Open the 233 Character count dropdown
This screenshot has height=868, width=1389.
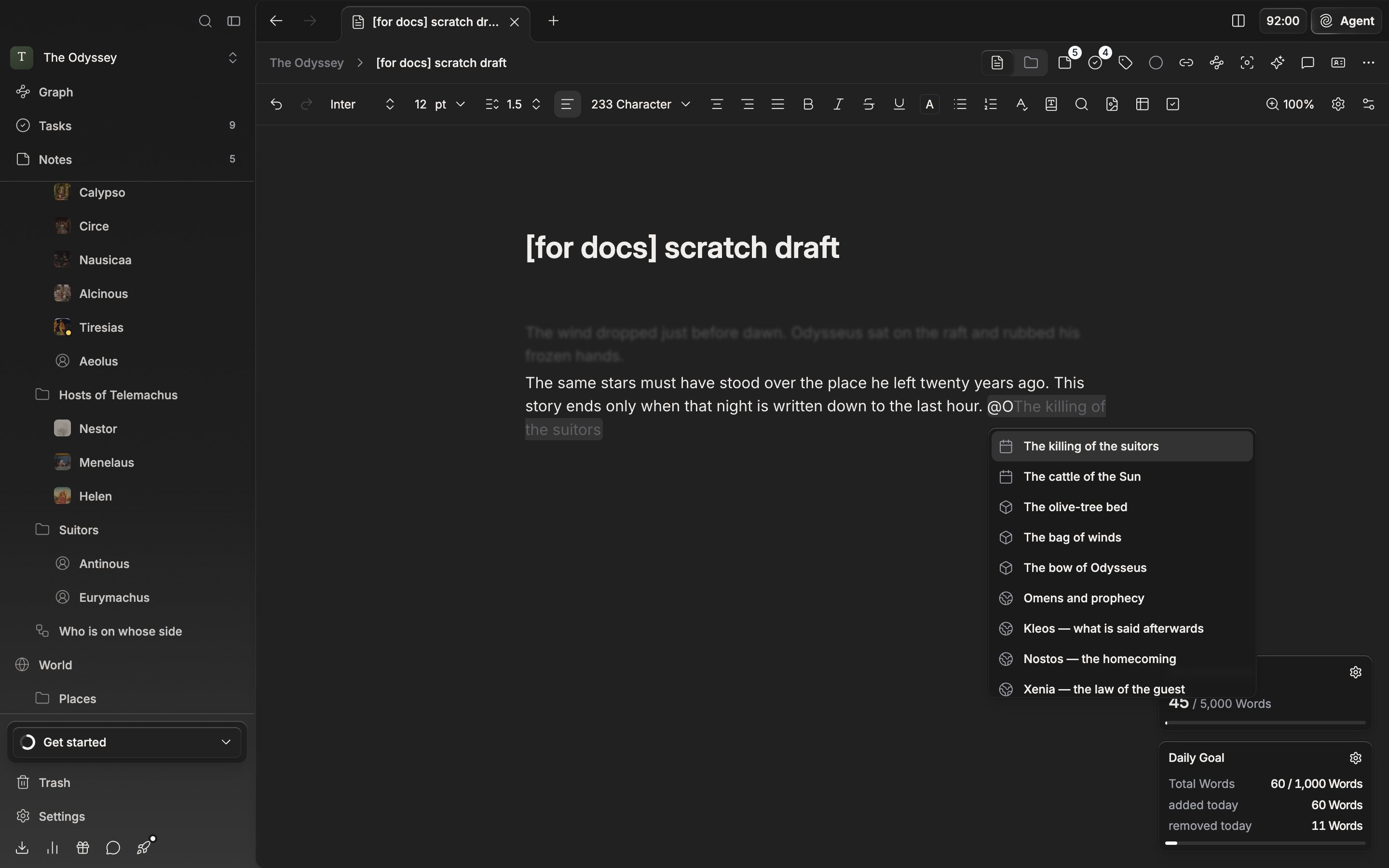coord(640,105)
